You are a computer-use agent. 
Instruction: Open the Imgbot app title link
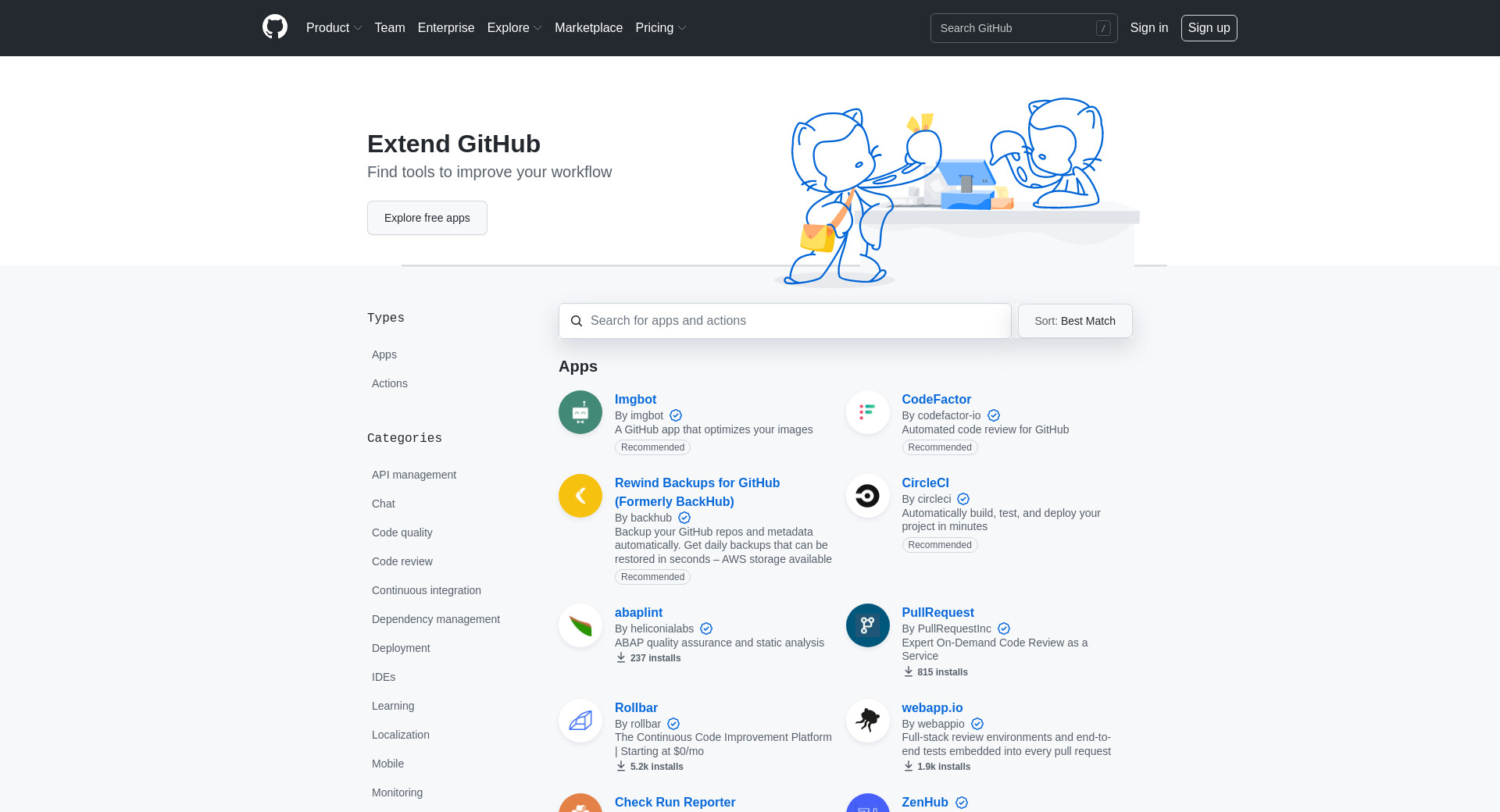pos(635,399)
